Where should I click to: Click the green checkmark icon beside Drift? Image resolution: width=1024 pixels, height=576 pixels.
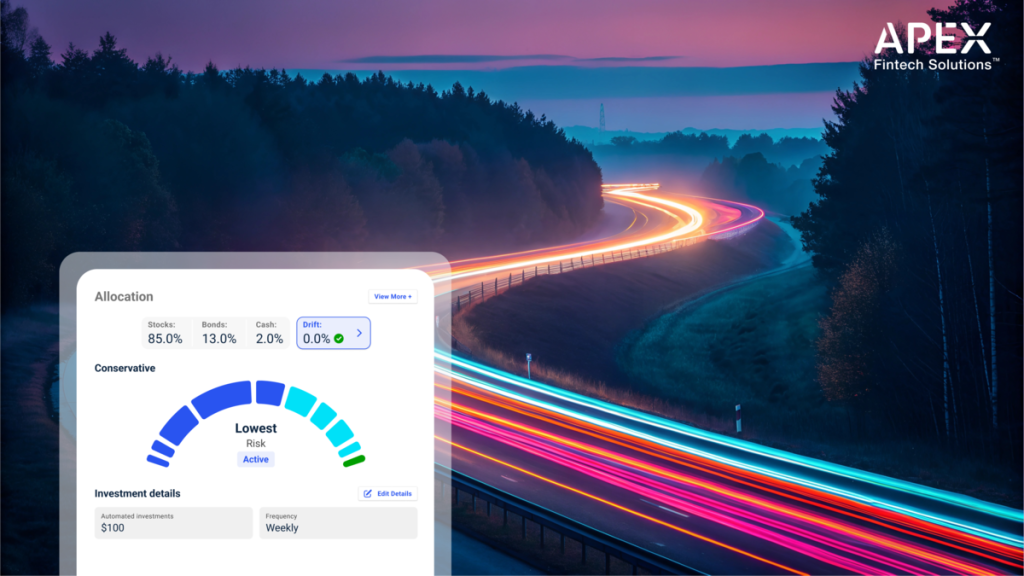[338, 339]
